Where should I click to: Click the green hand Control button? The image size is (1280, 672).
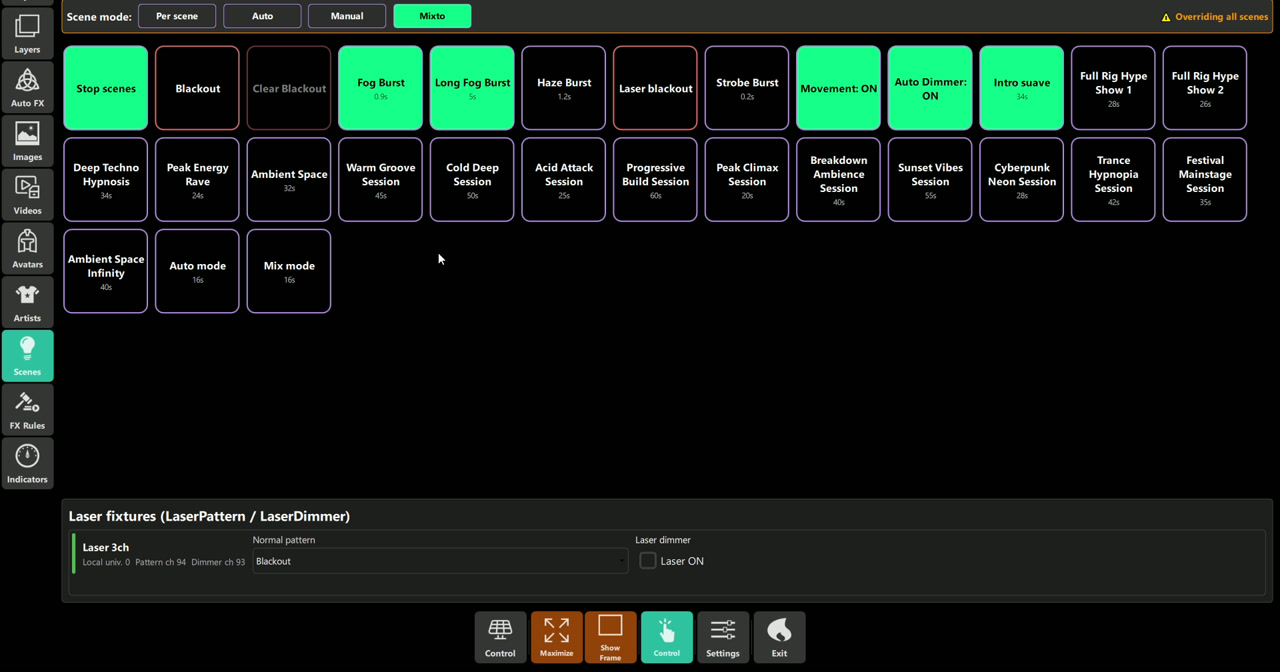[x=666, y=637]
